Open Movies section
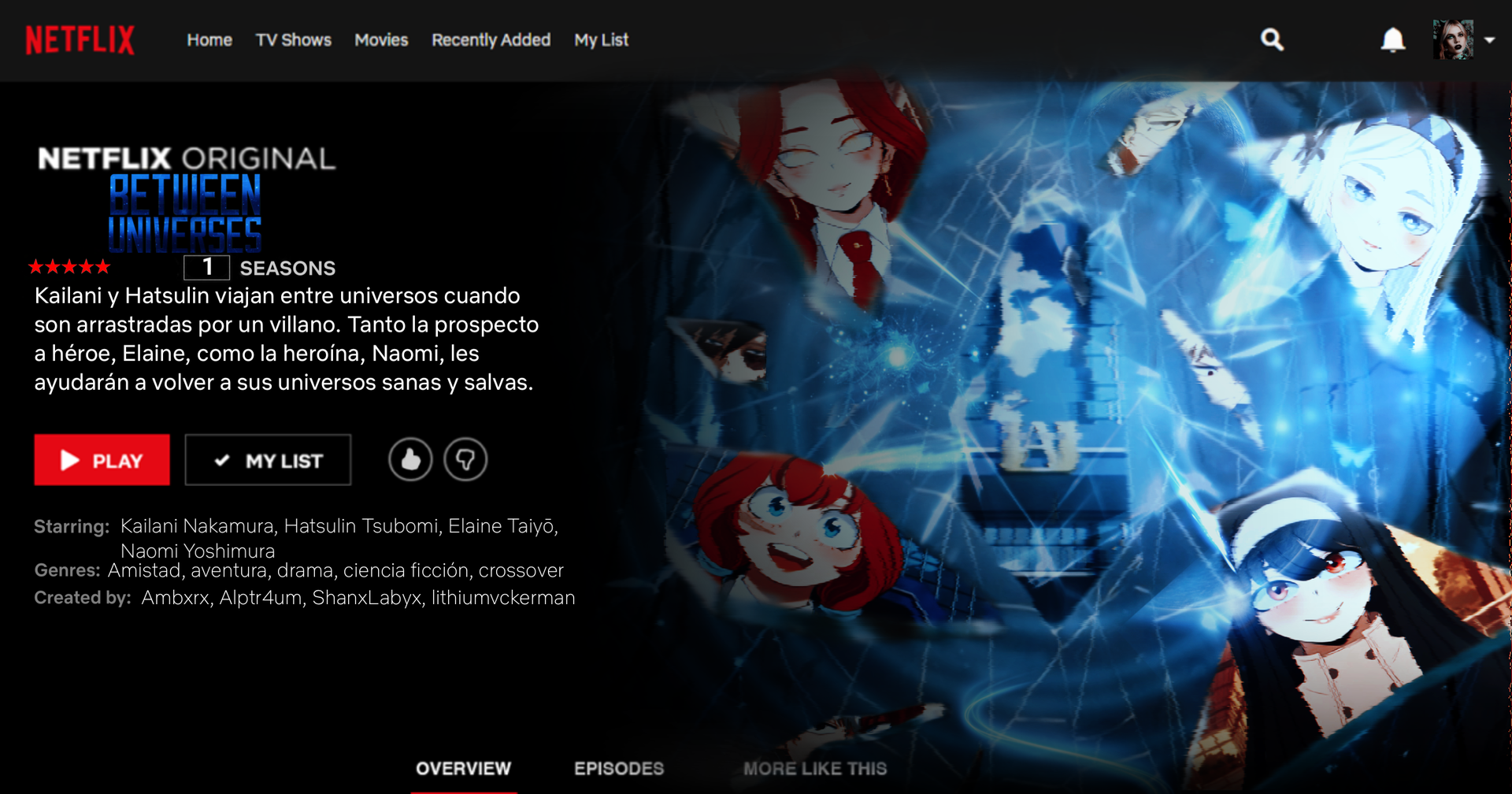The height and width of the screenshot is (794, 1512). (x=381, y=40)
